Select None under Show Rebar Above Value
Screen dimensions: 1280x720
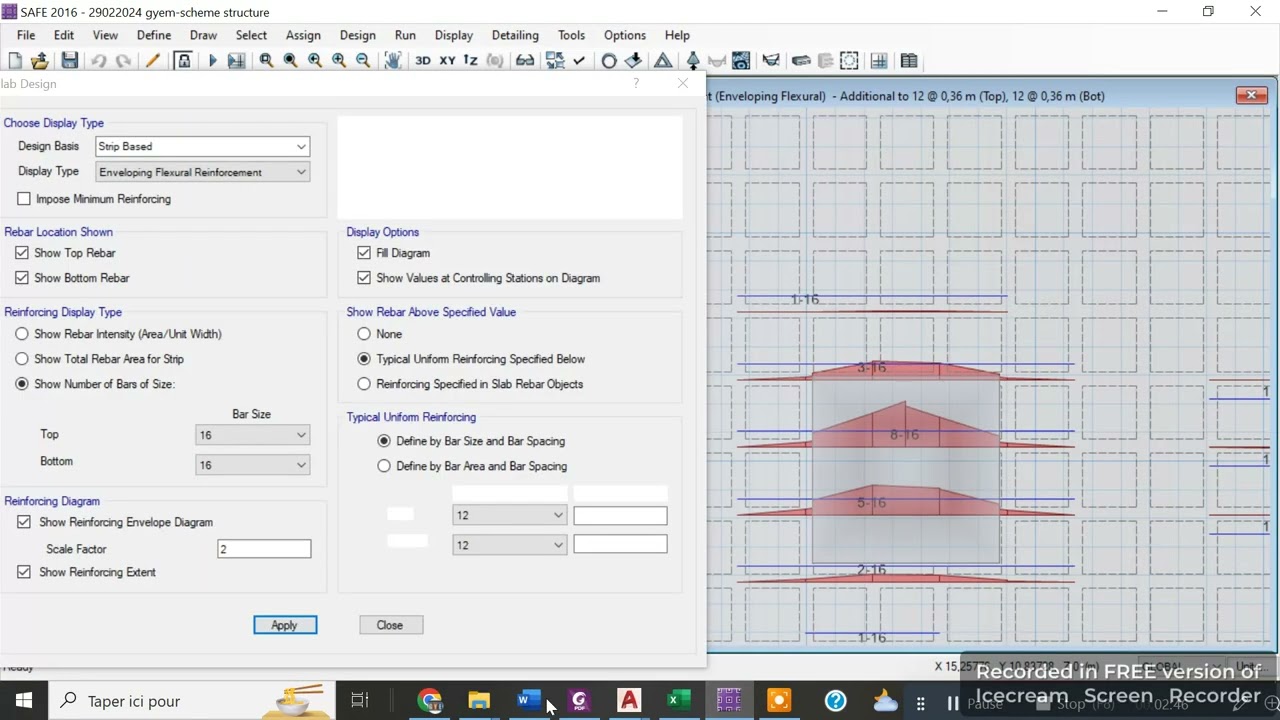[364, 334]
